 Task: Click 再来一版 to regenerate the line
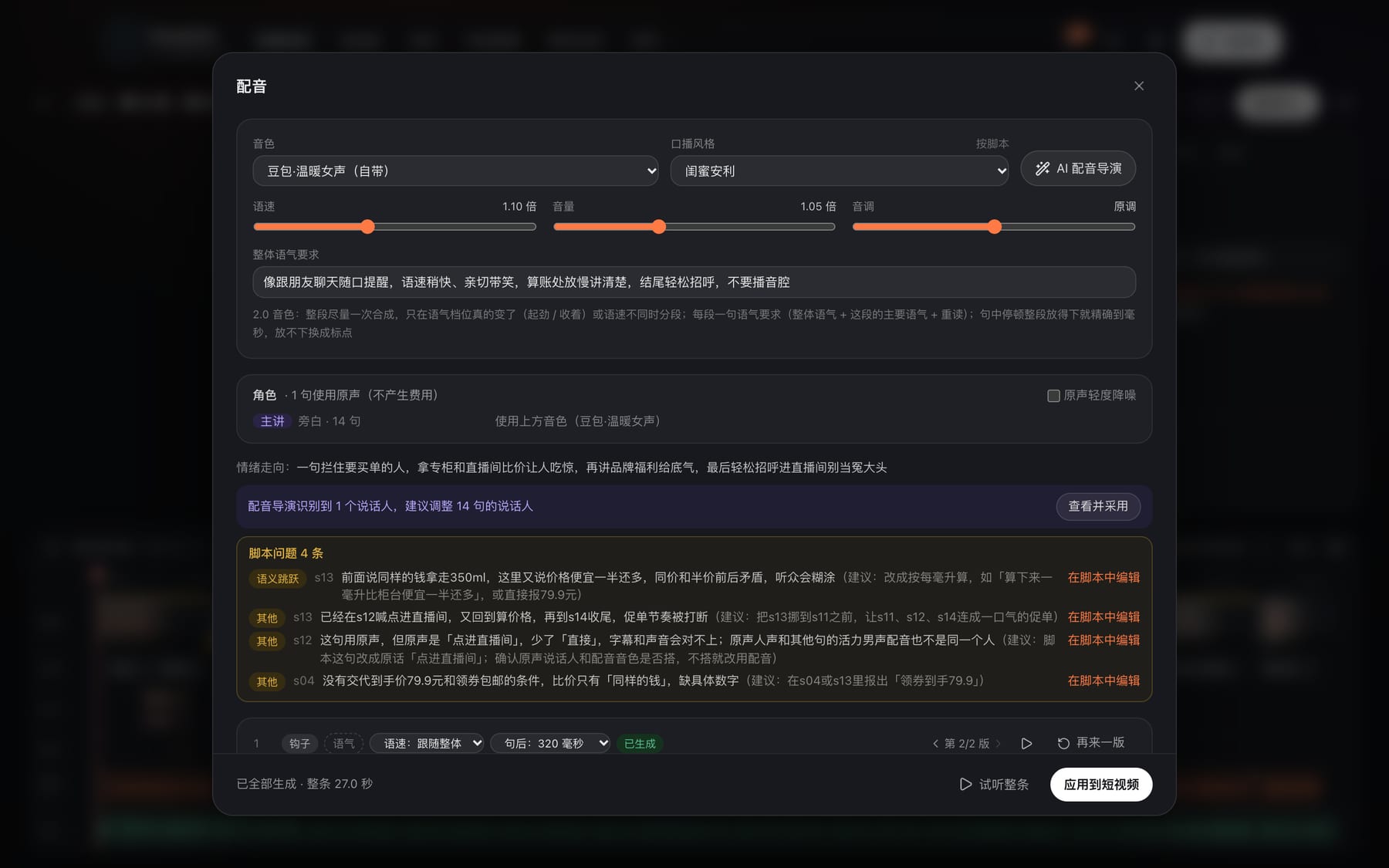click(x=1090, y=743)
